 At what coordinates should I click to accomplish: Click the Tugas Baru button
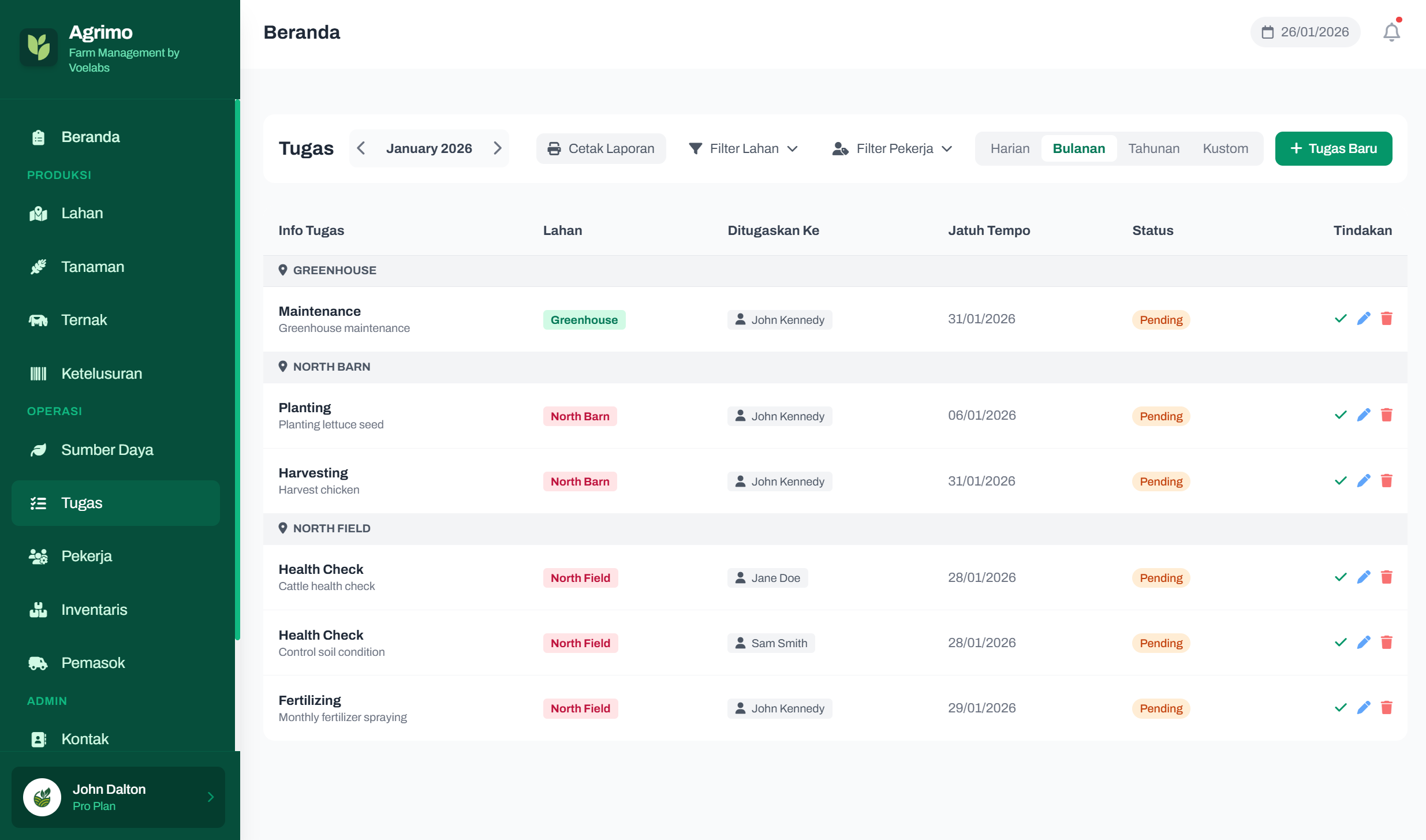coord(1333,148)
